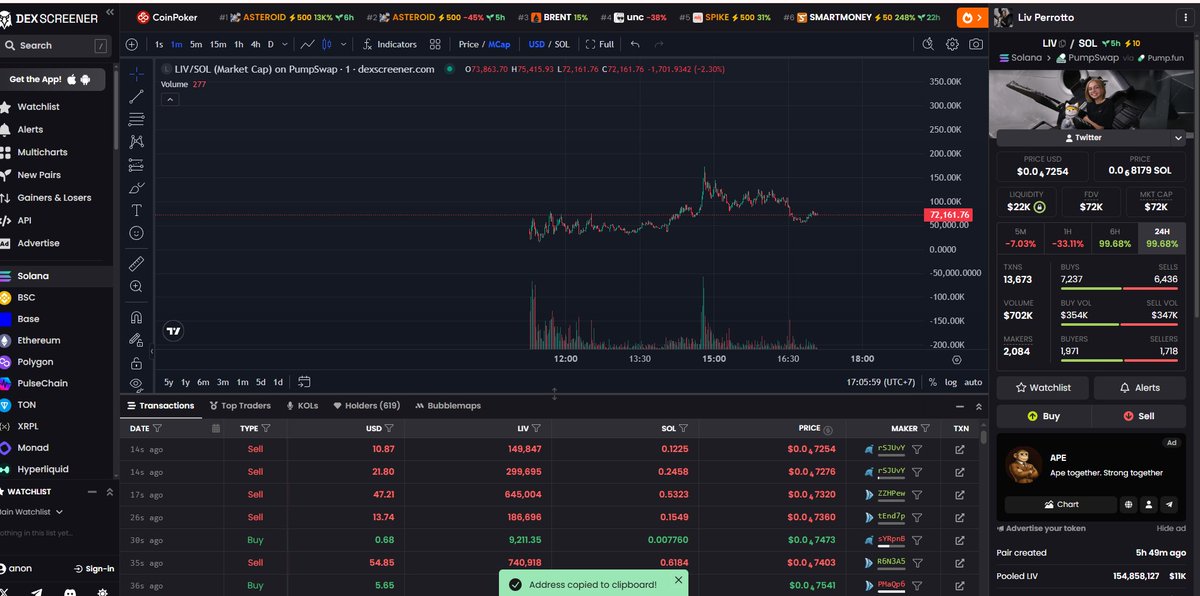Image resolution: width=1200 pixels, height=596 pixels.
Task: Click the green Buy button
Action: tap(1043, 416)
